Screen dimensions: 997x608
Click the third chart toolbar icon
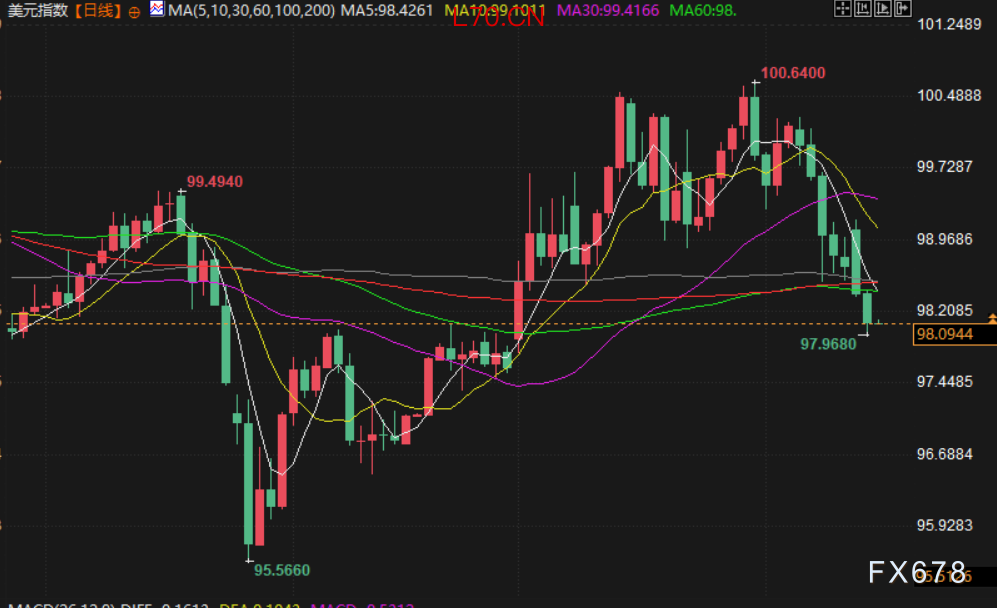click(883, 10)
